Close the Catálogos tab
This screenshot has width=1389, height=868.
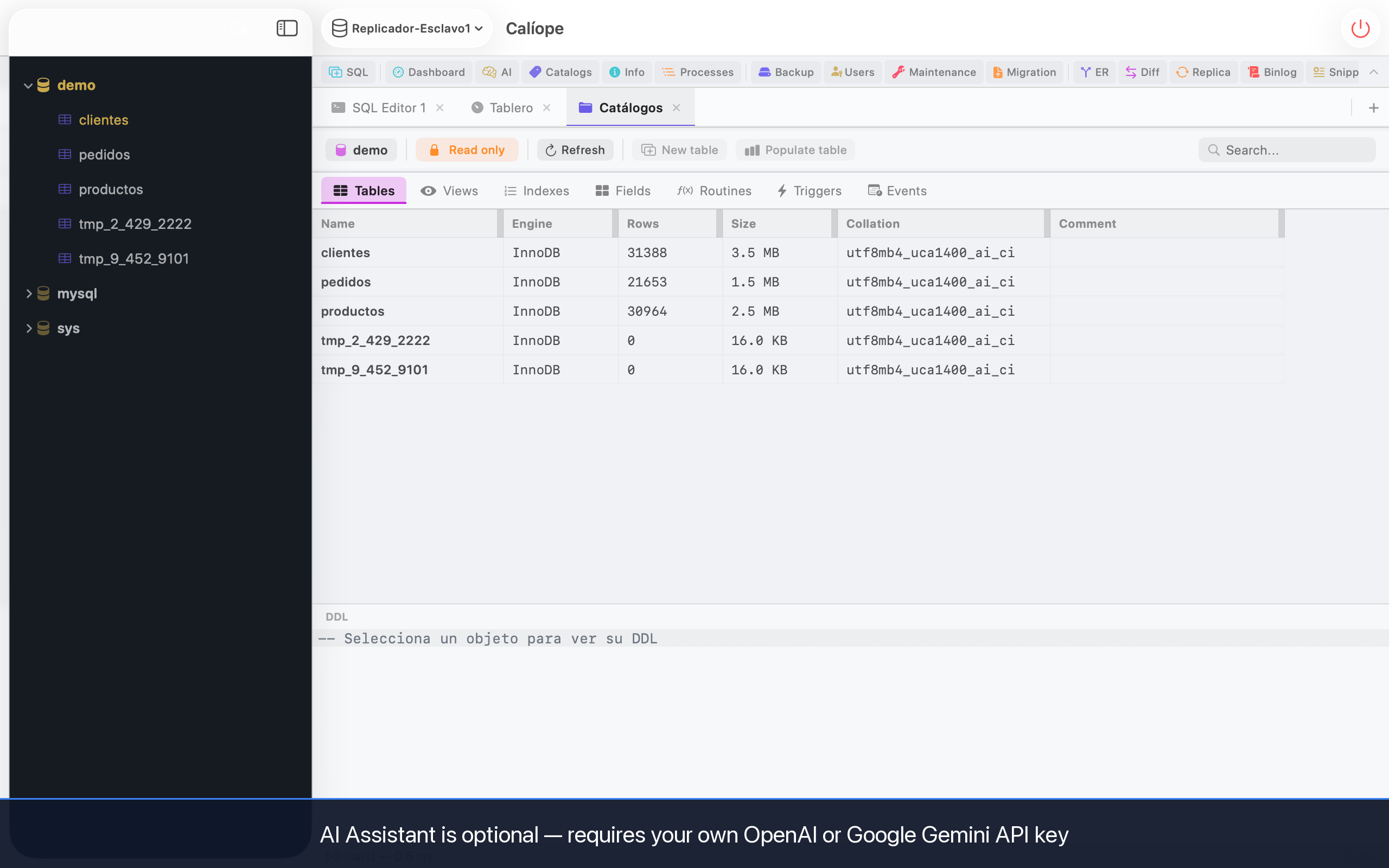(676, 107)
